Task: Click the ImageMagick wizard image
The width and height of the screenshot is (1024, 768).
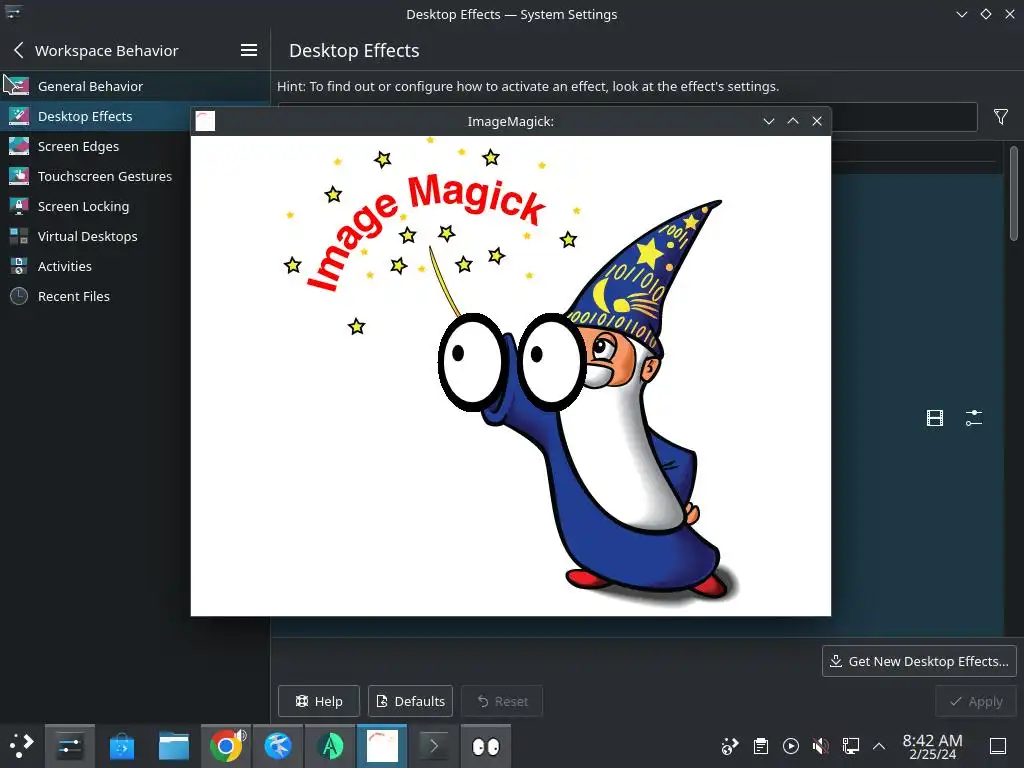Action: pyautogui.click(x=511, y=376)
